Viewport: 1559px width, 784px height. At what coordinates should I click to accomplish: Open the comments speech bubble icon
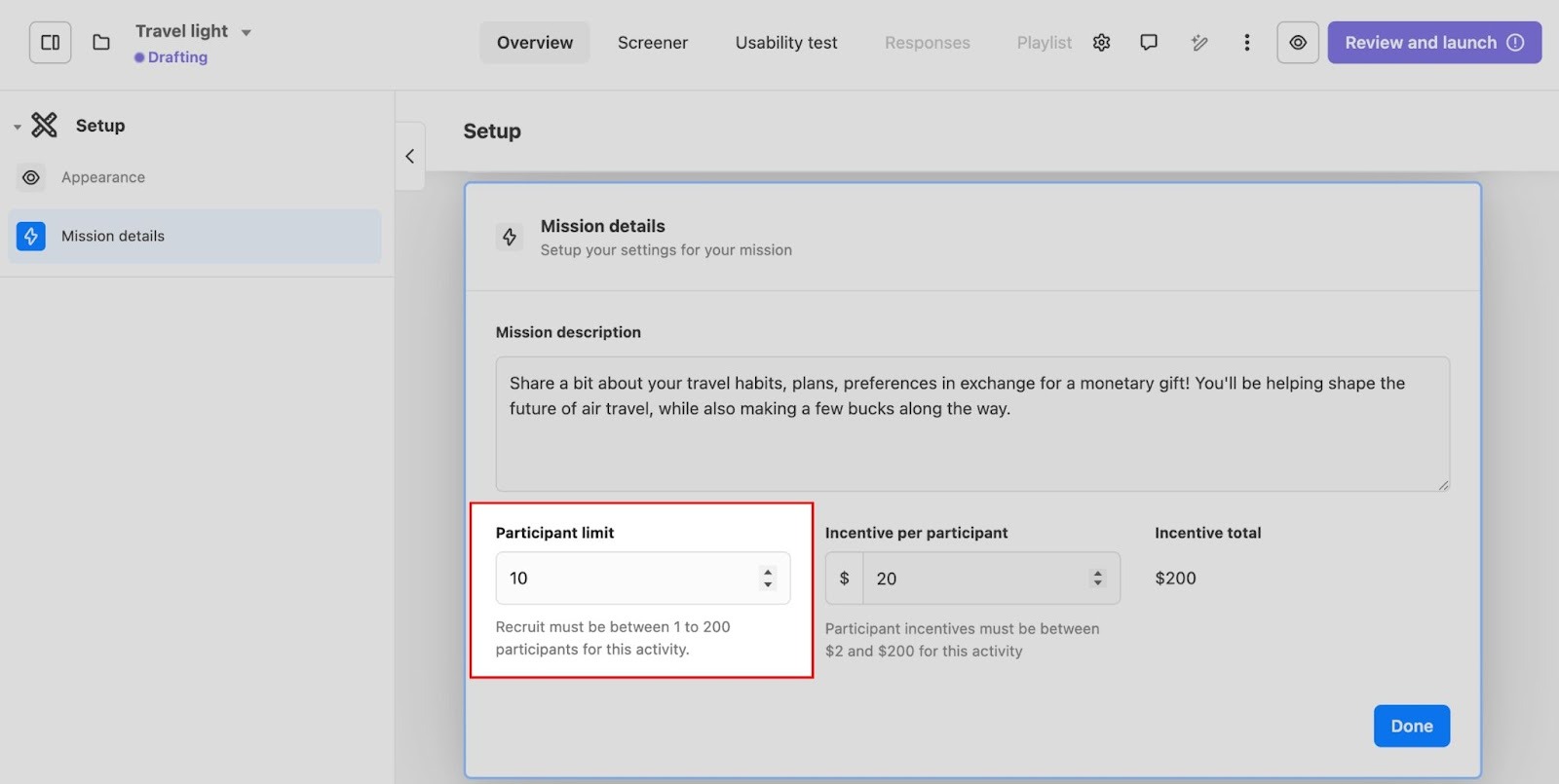coord(1149,43)
